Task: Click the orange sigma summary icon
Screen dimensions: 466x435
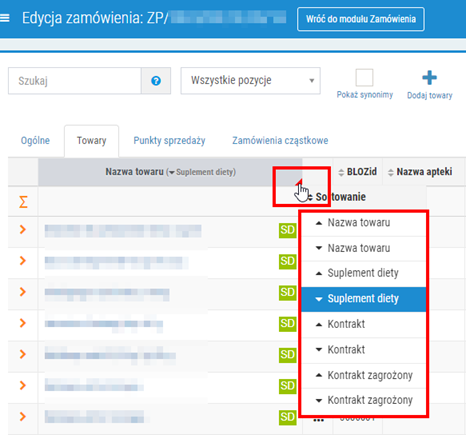Action: click(23, 202)
